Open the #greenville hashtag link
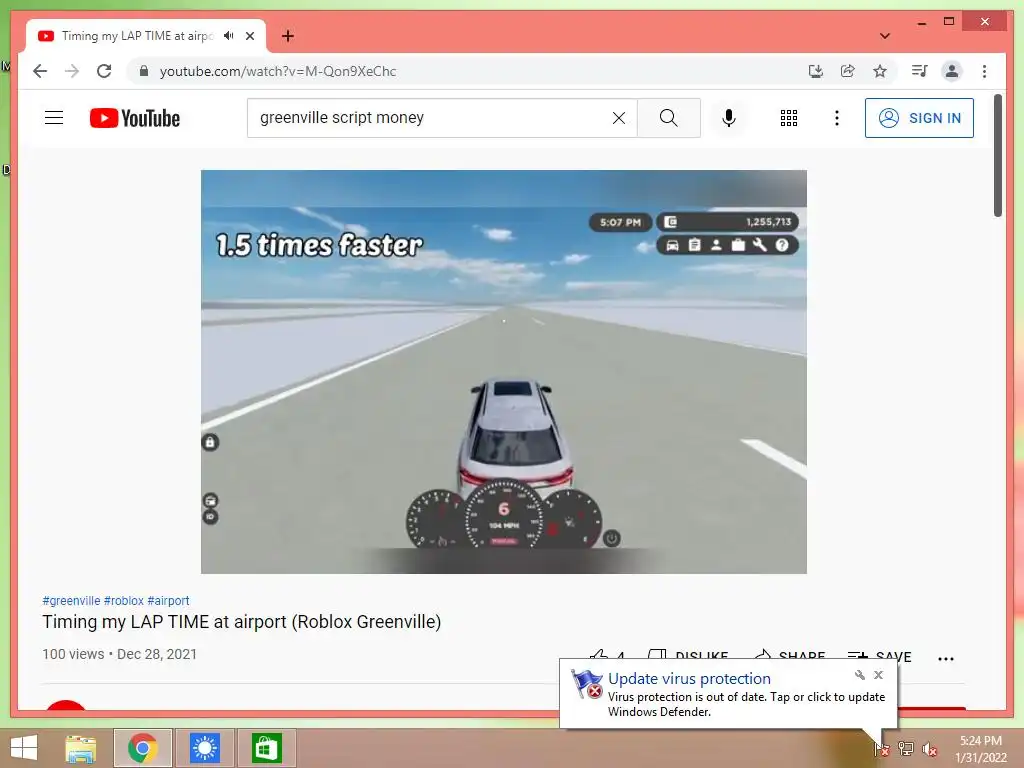1024x768 pixels. [71, 600]
